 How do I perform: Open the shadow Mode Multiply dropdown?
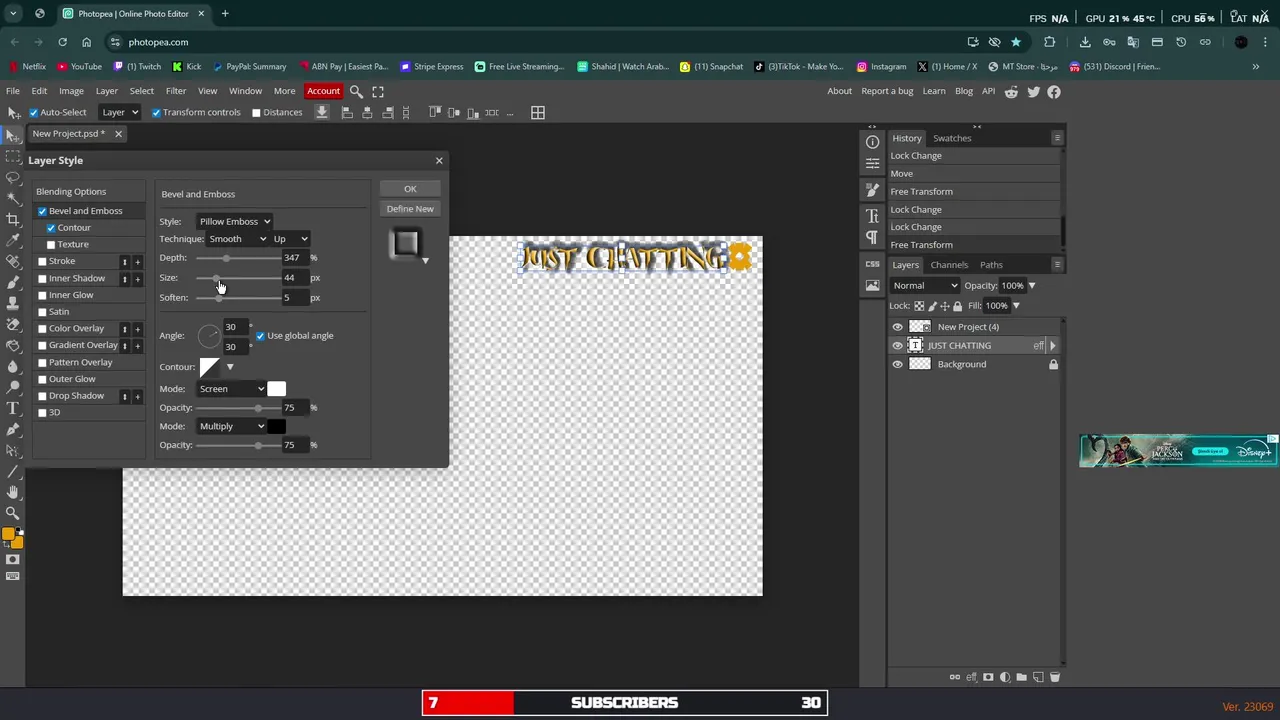pyautogui.click(x=231, y=426)
